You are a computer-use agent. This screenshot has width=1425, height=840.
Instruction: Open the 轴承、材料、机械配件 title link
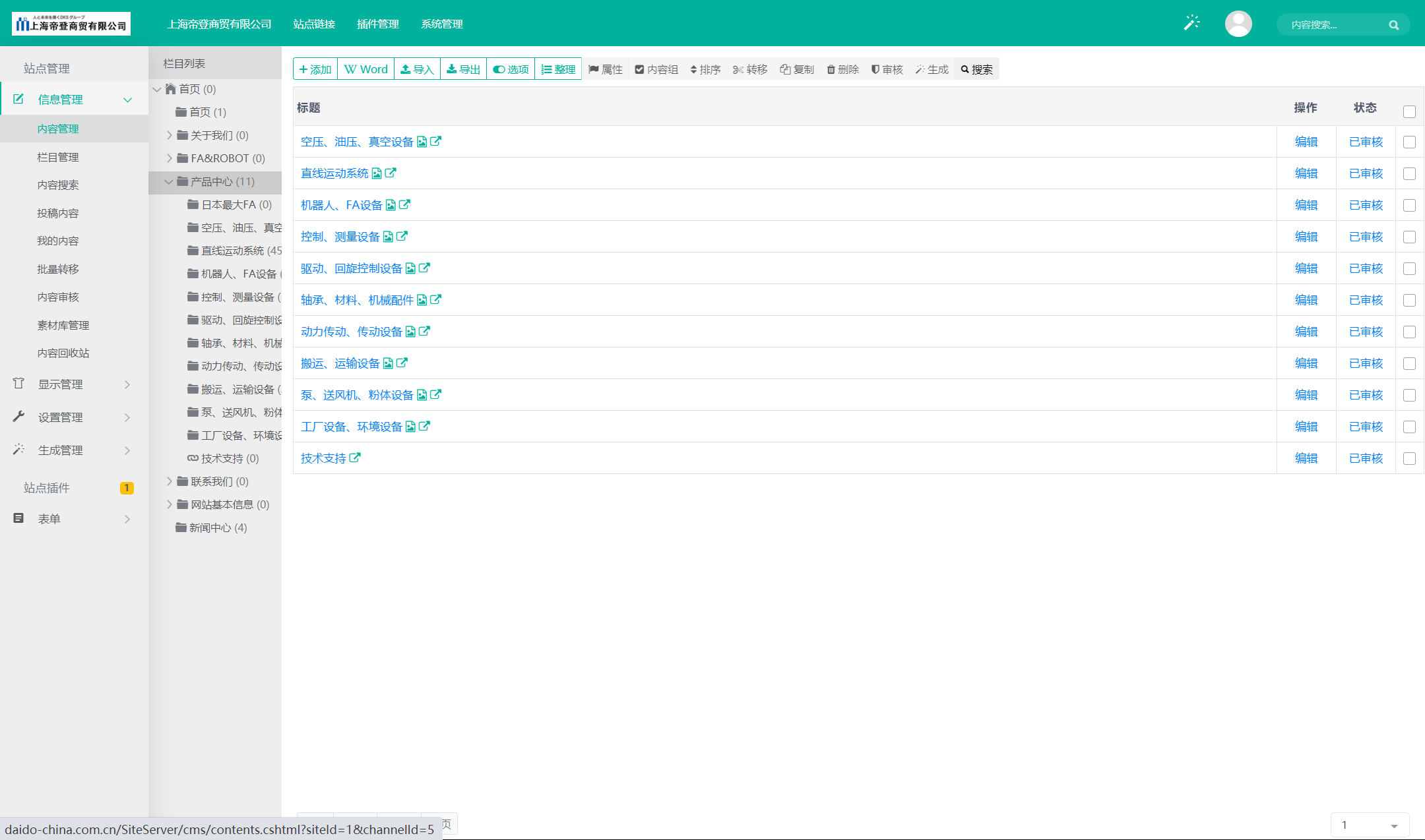pos(357,300)
